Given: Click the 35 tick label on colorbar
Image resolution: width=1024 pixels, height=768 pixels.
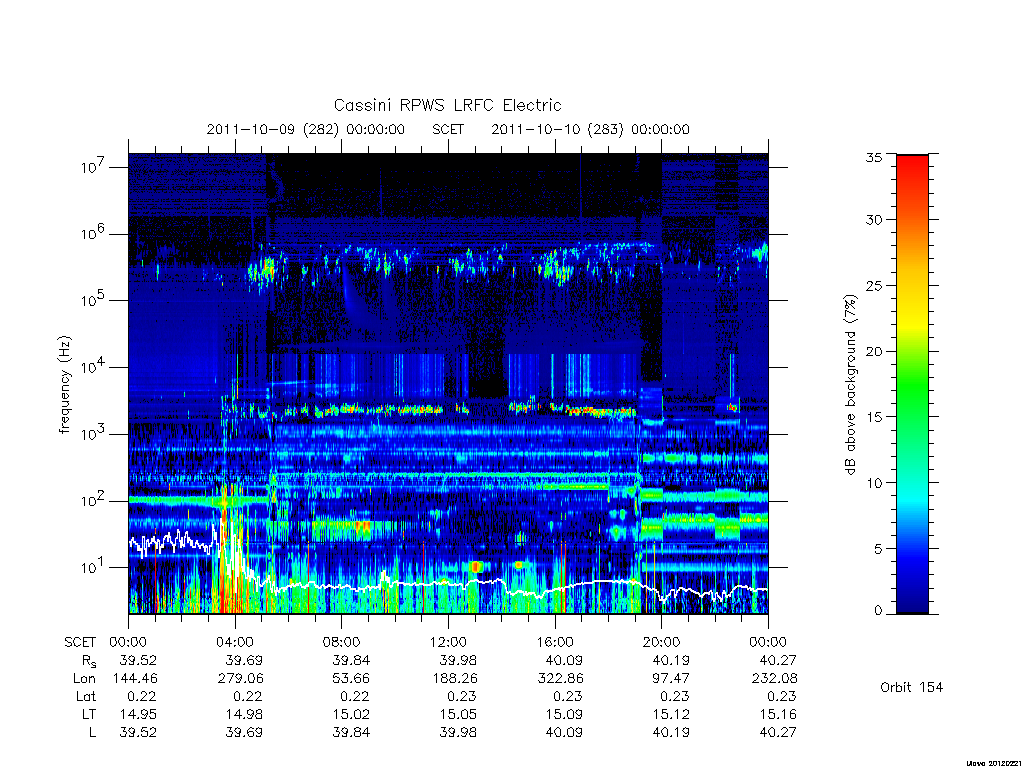Looking at the screenshot, I should [x=874, y=157].
